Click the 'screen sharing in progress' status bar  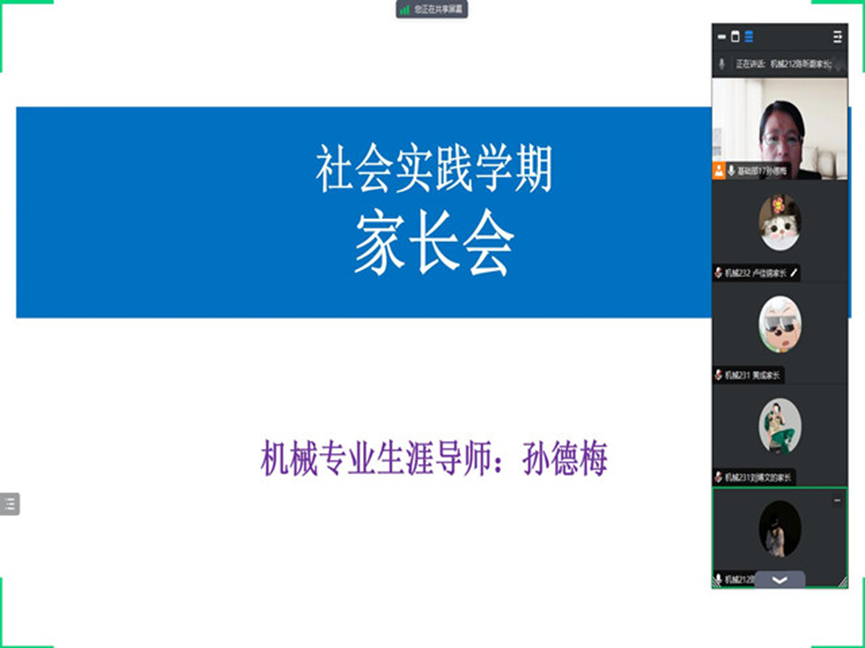pyautogui.click(x=432, y=9)
